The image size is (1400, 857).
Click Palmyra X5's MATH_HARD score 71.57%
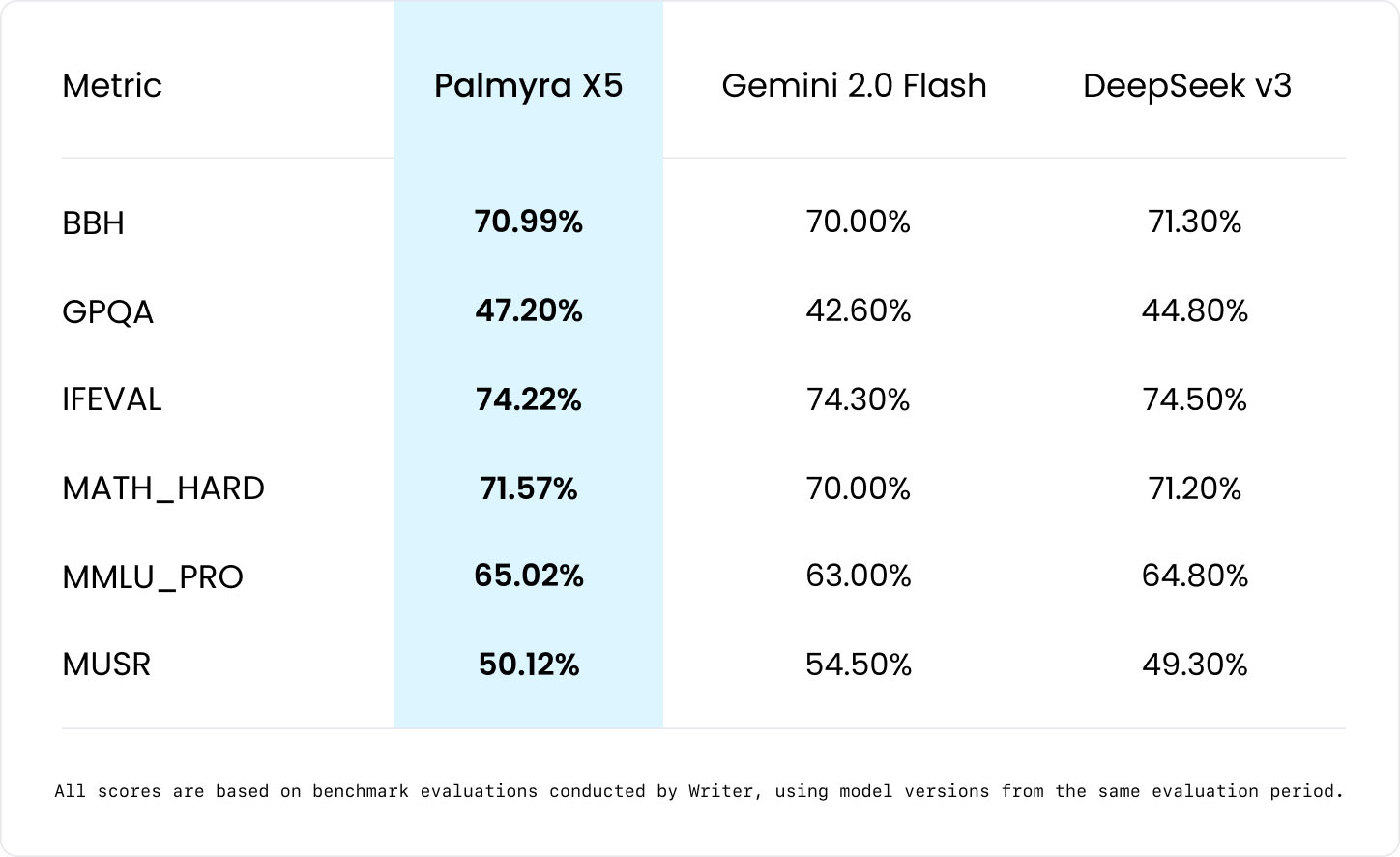528,488
